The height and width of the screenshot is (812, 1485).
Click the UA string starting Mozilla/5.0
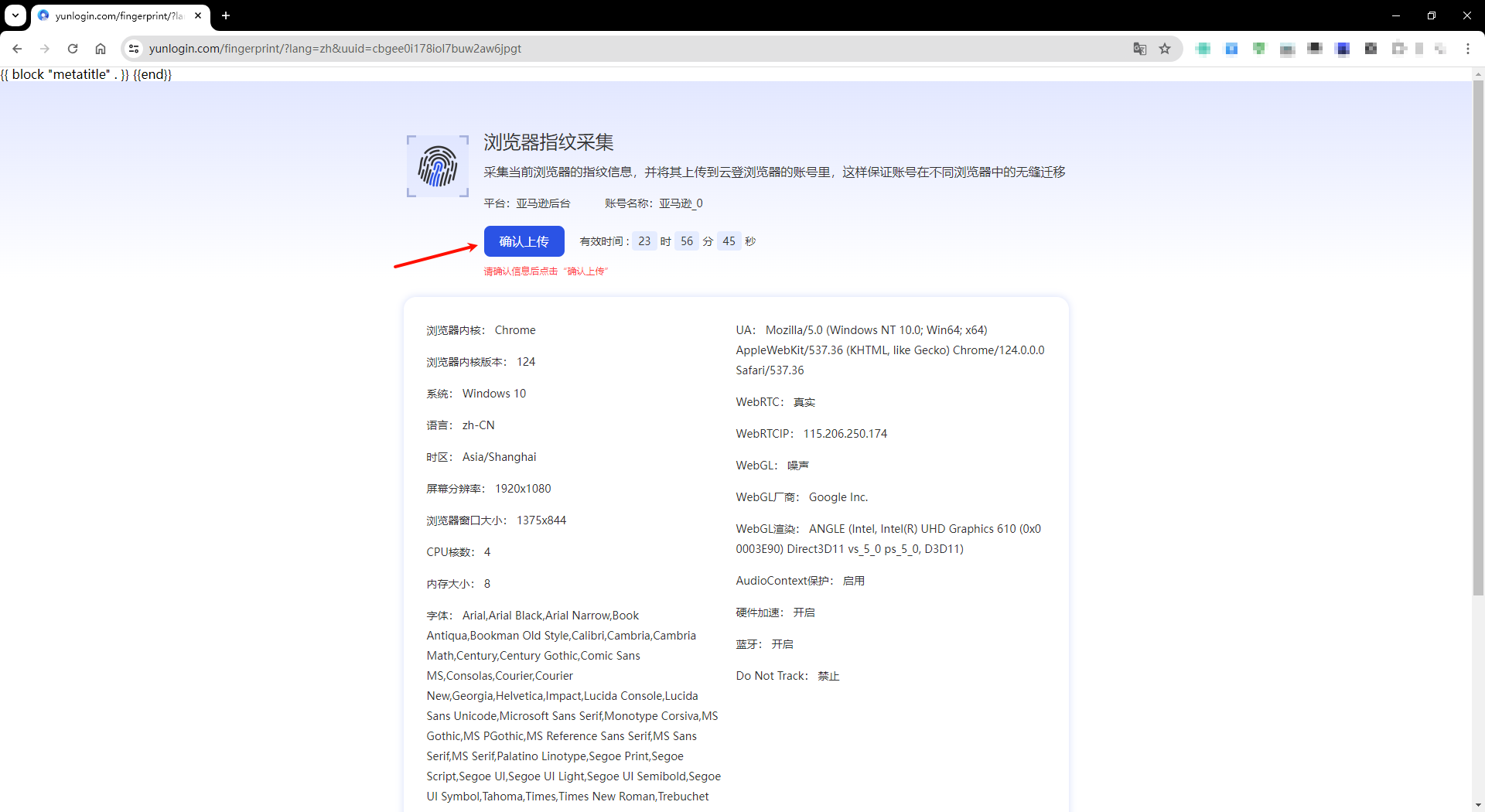tap(890, 350)
